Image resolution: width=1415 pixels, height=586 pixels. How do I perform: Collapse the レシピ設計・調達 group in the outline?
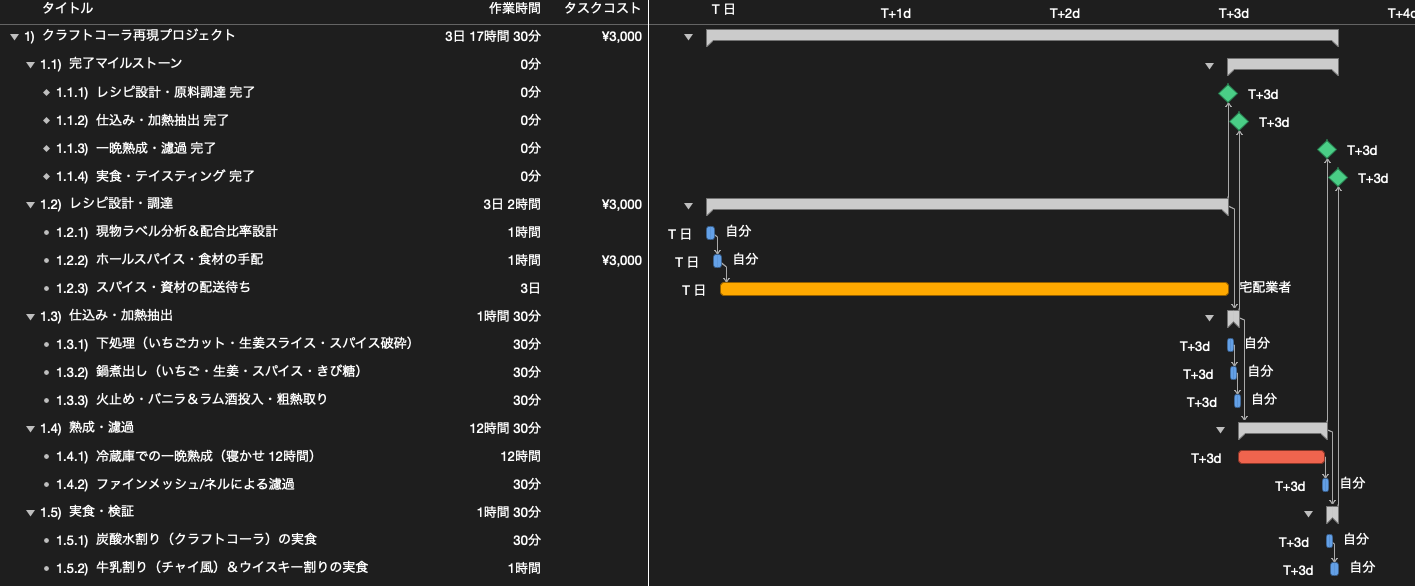click(x=31, y=205)
